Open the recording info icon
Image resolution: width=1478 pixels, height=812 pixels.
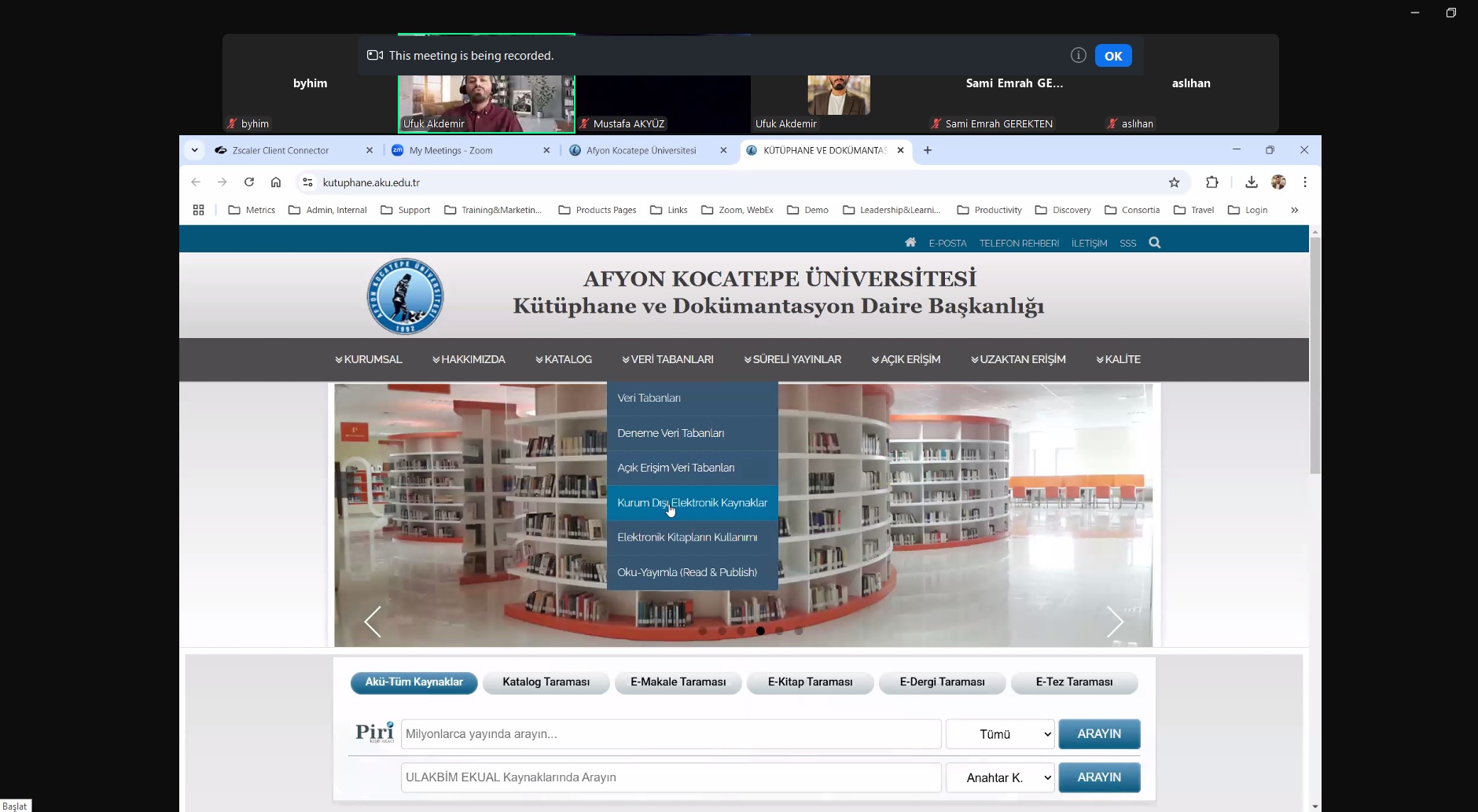coord(1079,55)
